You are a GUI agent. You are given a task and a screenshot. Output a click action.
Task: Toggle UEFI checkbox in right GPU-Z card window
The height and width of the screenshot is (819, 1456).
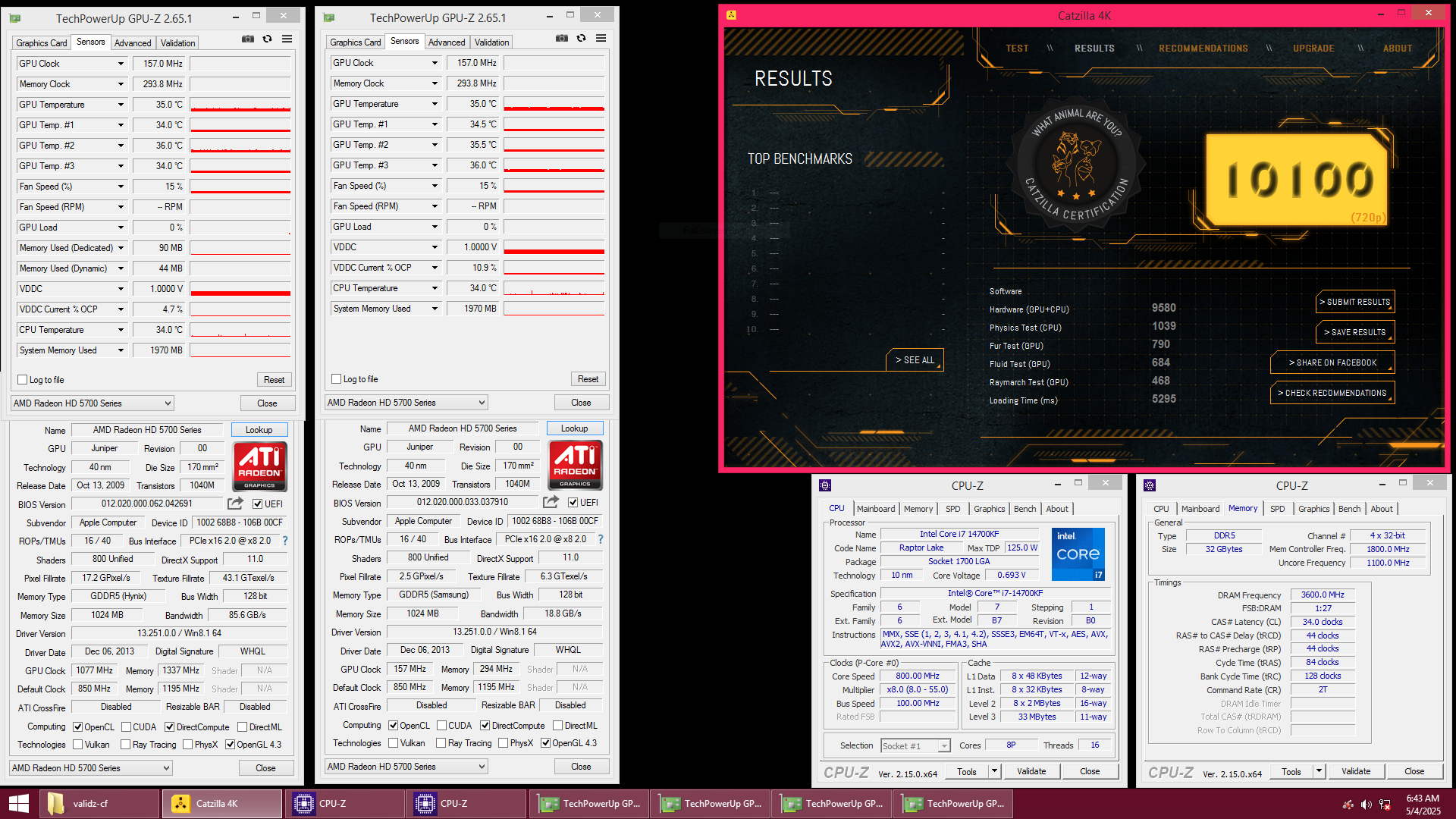(x=573, y=503)
